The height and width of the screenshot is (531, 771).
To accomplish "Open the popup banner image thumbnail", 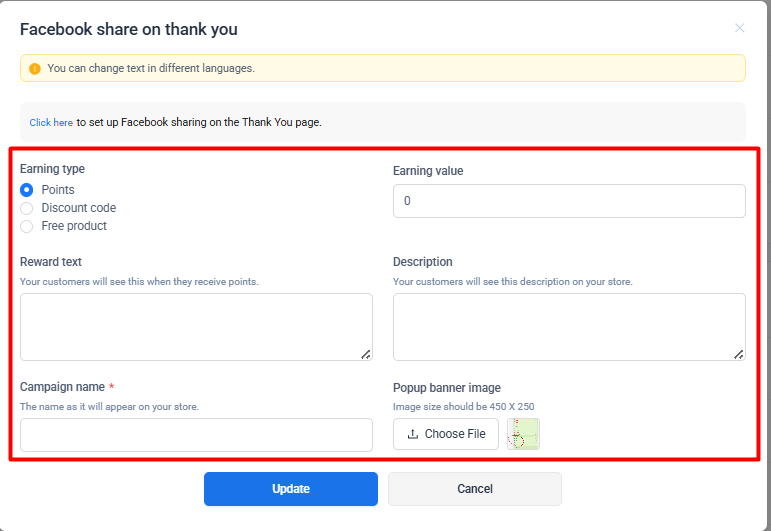I will pyautogui.click(x=523, y=434).
